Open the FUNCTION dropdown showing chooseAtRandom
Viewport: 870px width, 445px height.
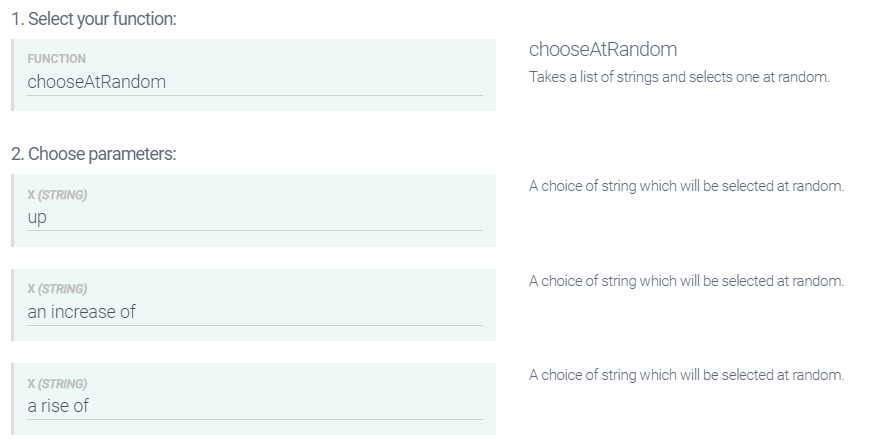255,82
